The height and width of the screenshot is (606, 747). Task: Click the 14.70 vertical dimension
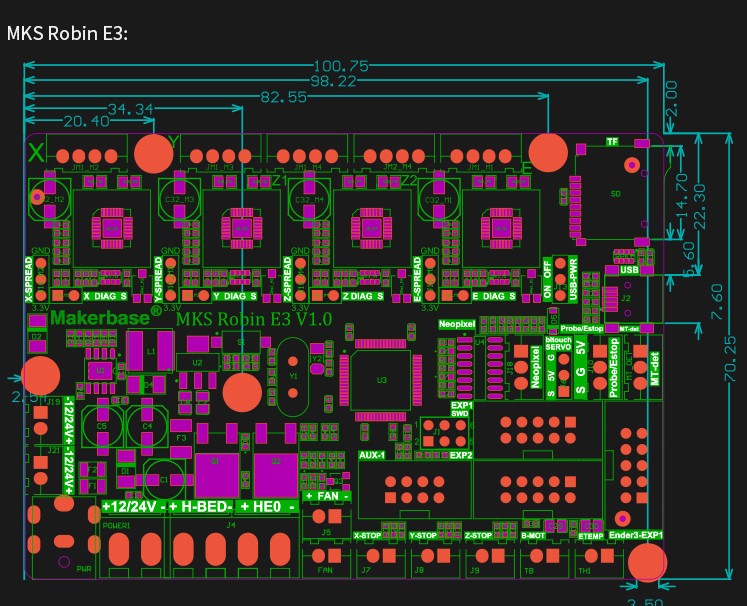[682, 196]
